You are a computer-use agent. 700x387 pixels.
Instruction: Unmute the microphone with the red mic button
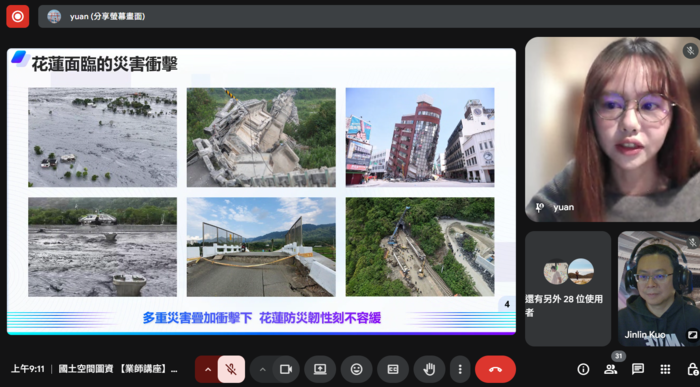click(x=231, y=369)
